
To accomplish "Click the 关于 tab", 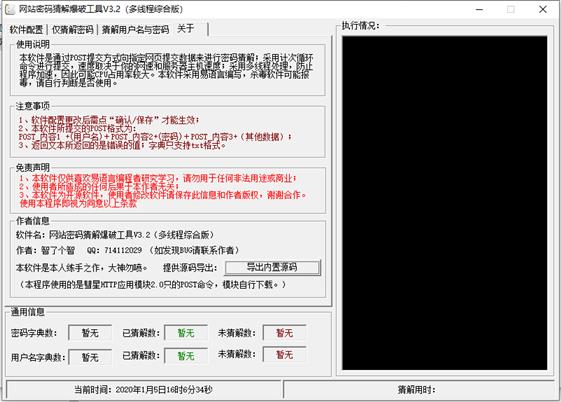I will 186,29.
